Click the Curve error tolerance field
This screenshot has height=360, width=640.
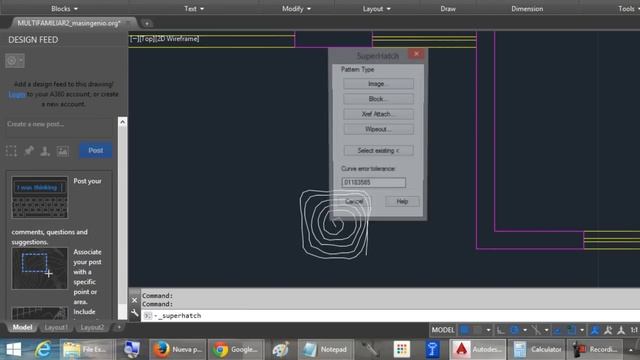click(373, 182)
